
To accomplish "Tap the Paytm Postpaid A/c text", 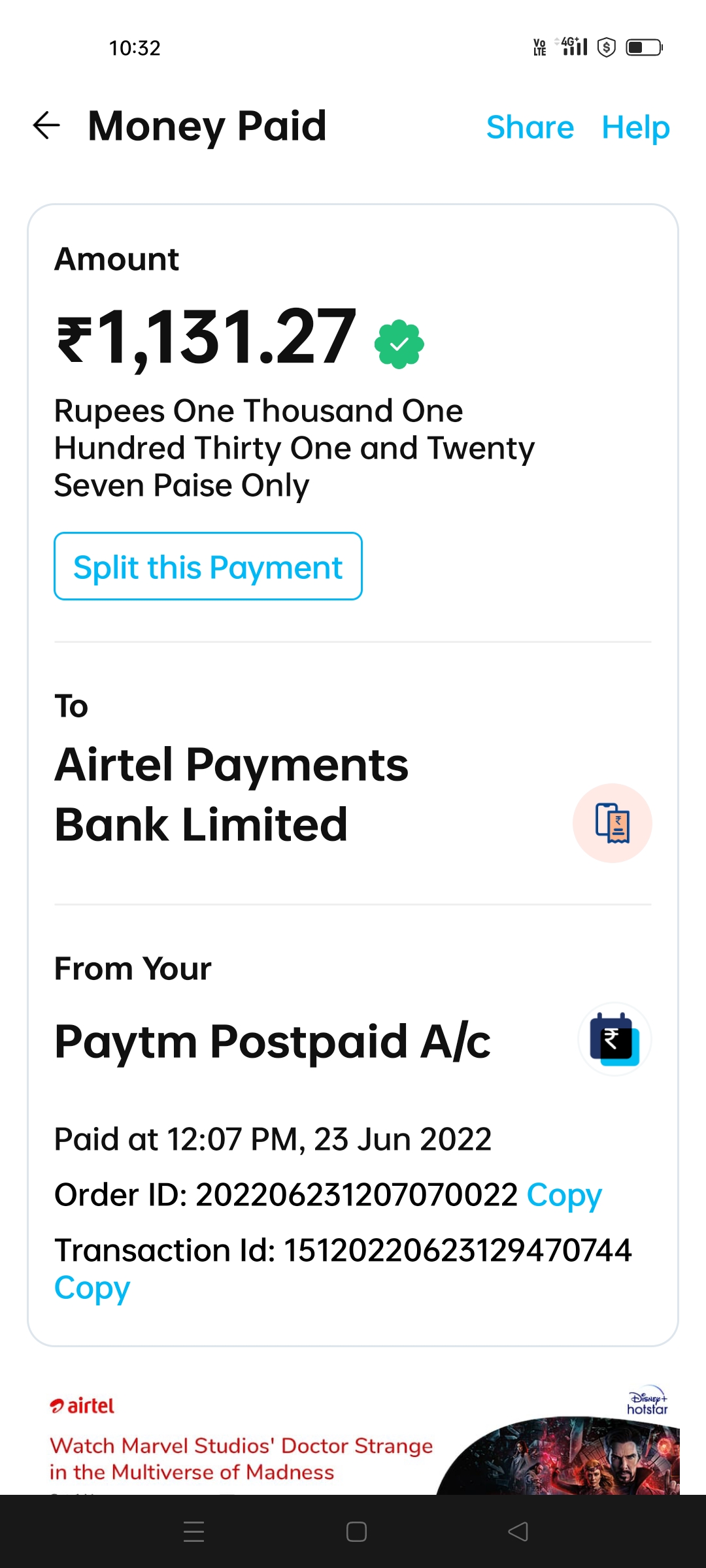I will (x=272, y=1041).
